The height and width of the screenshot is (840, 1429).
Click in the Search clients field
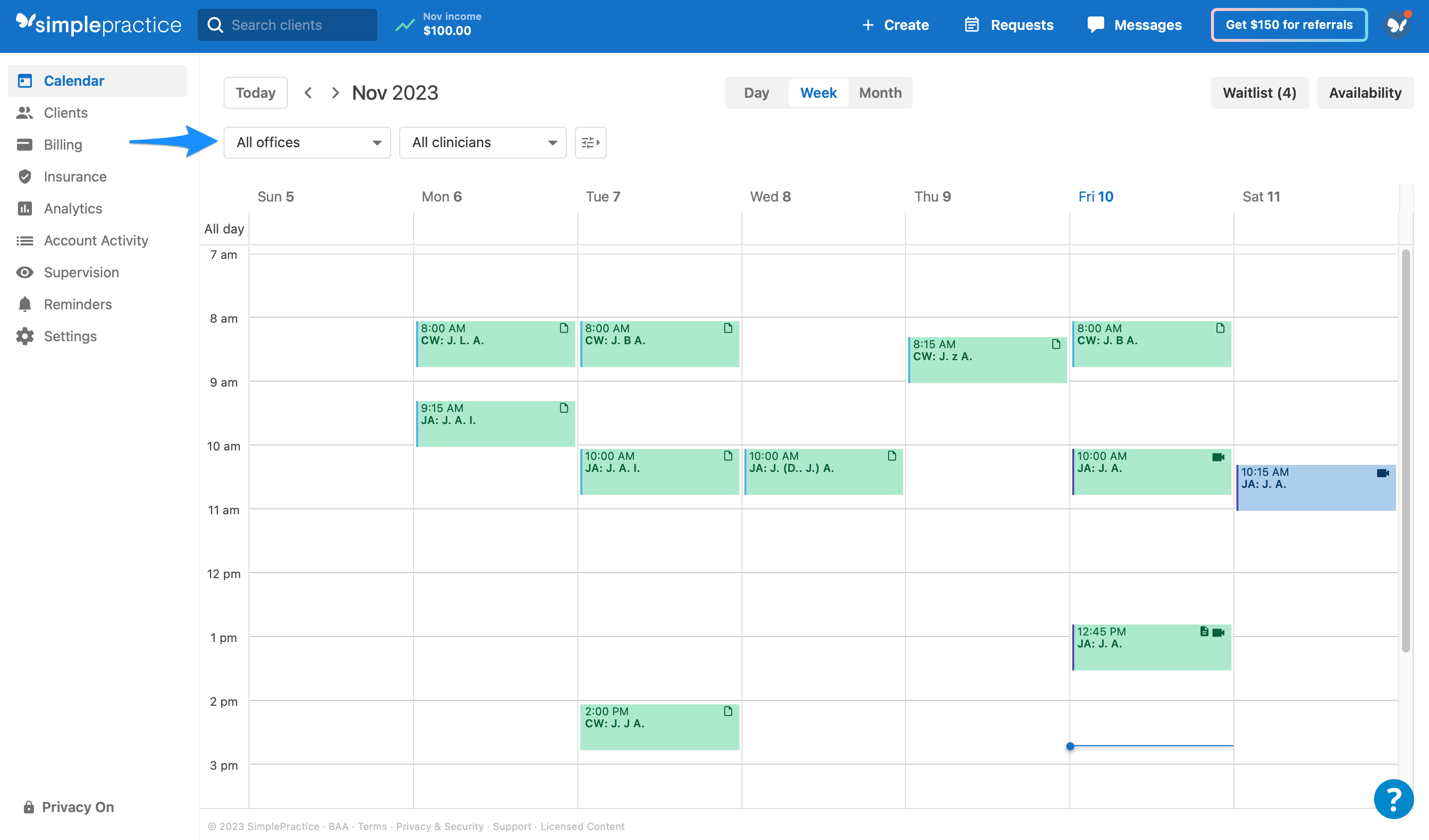tap(287, 24)
